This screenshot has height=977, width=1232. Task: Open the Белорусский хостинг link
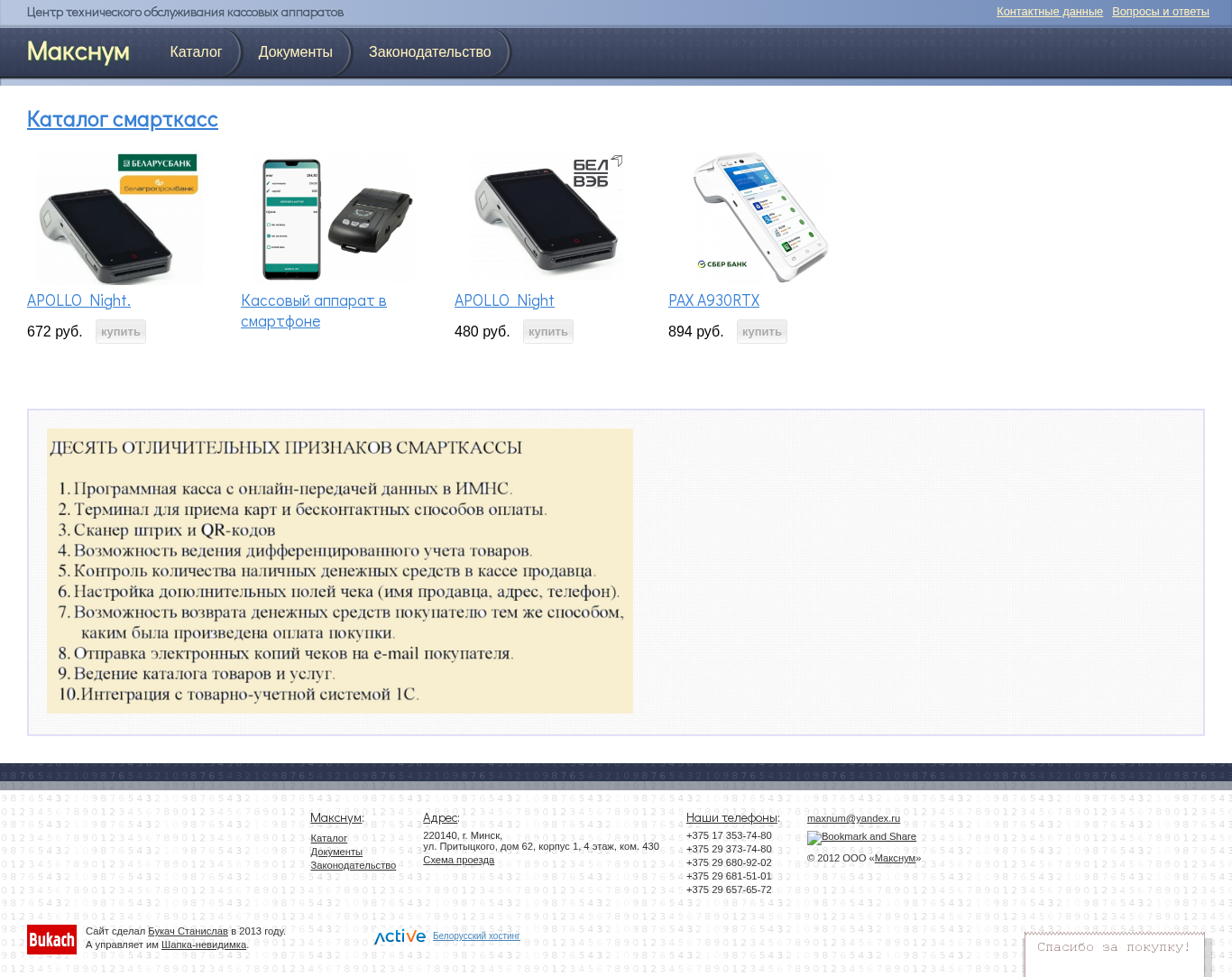(476, 936)
